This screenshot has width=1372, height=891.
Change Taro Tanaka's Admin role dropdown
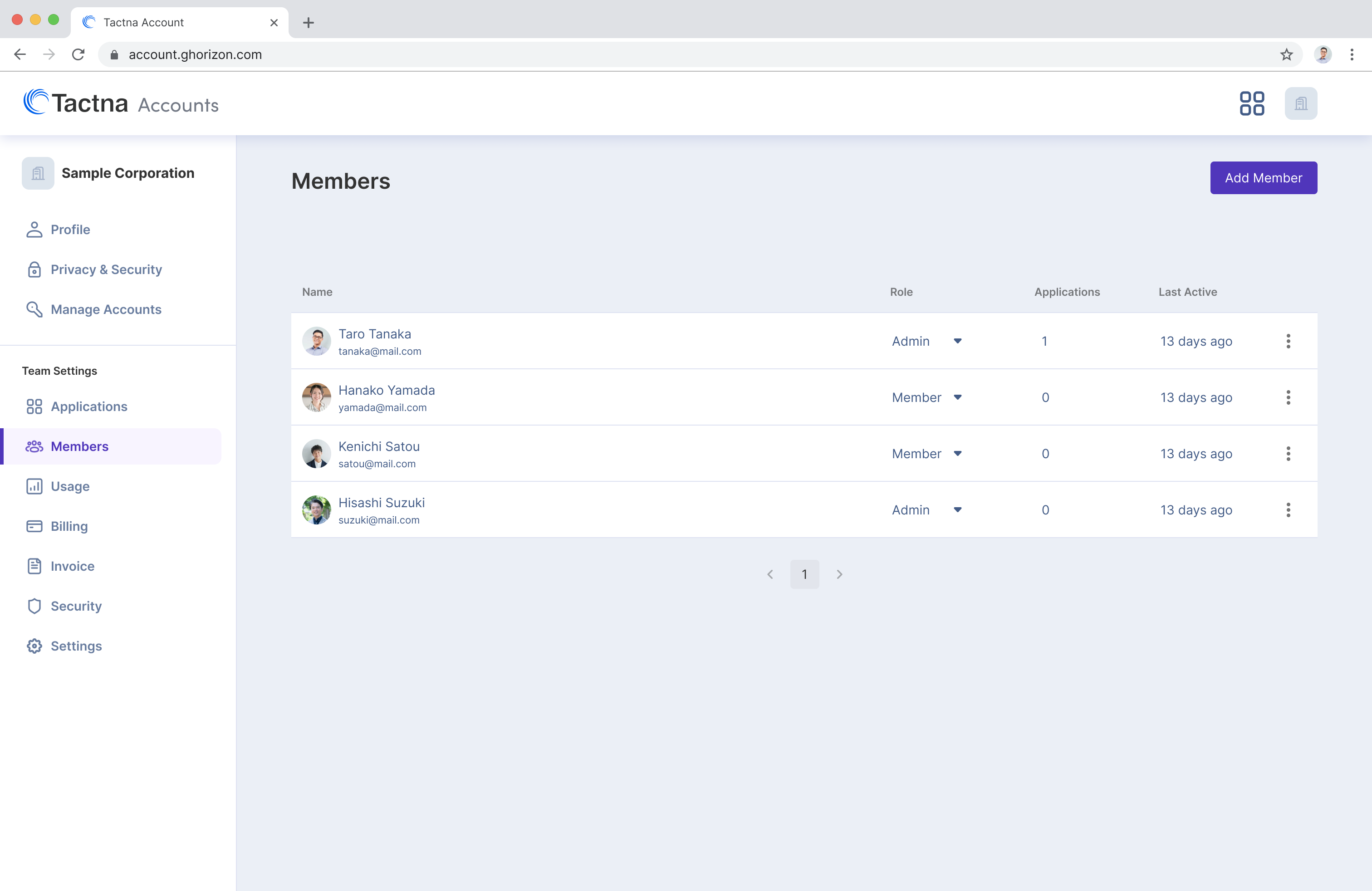957,341
